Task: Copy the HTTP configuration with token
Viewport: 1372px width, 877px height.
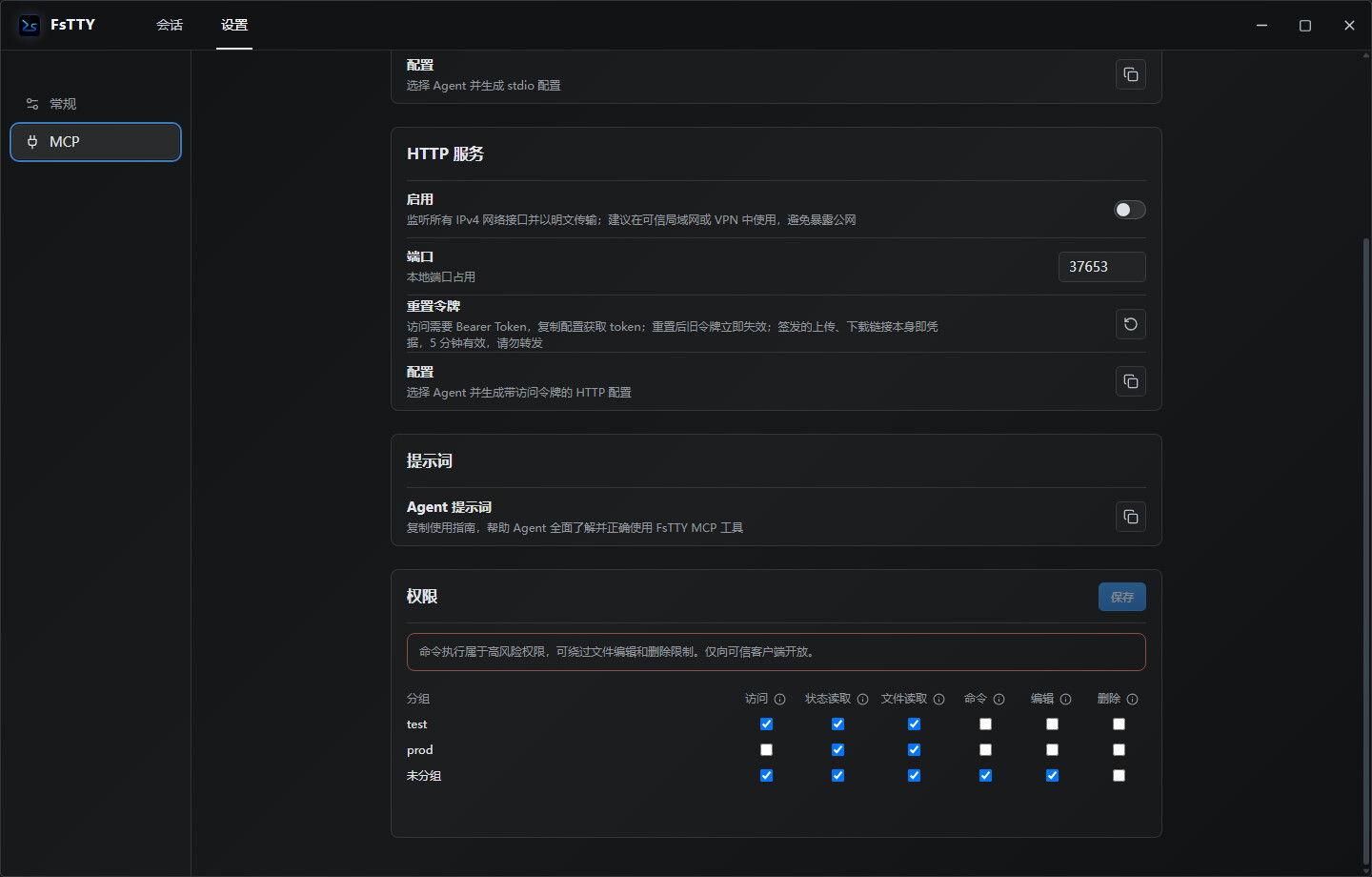Action: point(1131,381)
